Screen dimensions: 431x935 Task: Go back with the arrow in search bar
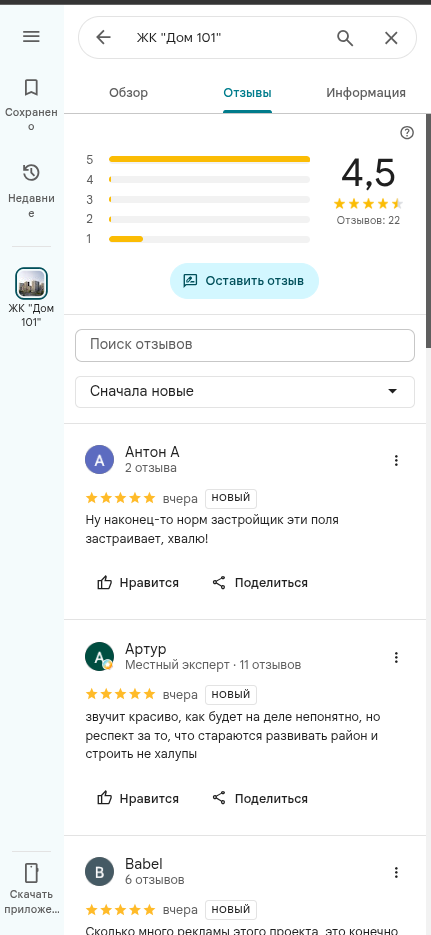pyautogui.click(x=104, y=38)
